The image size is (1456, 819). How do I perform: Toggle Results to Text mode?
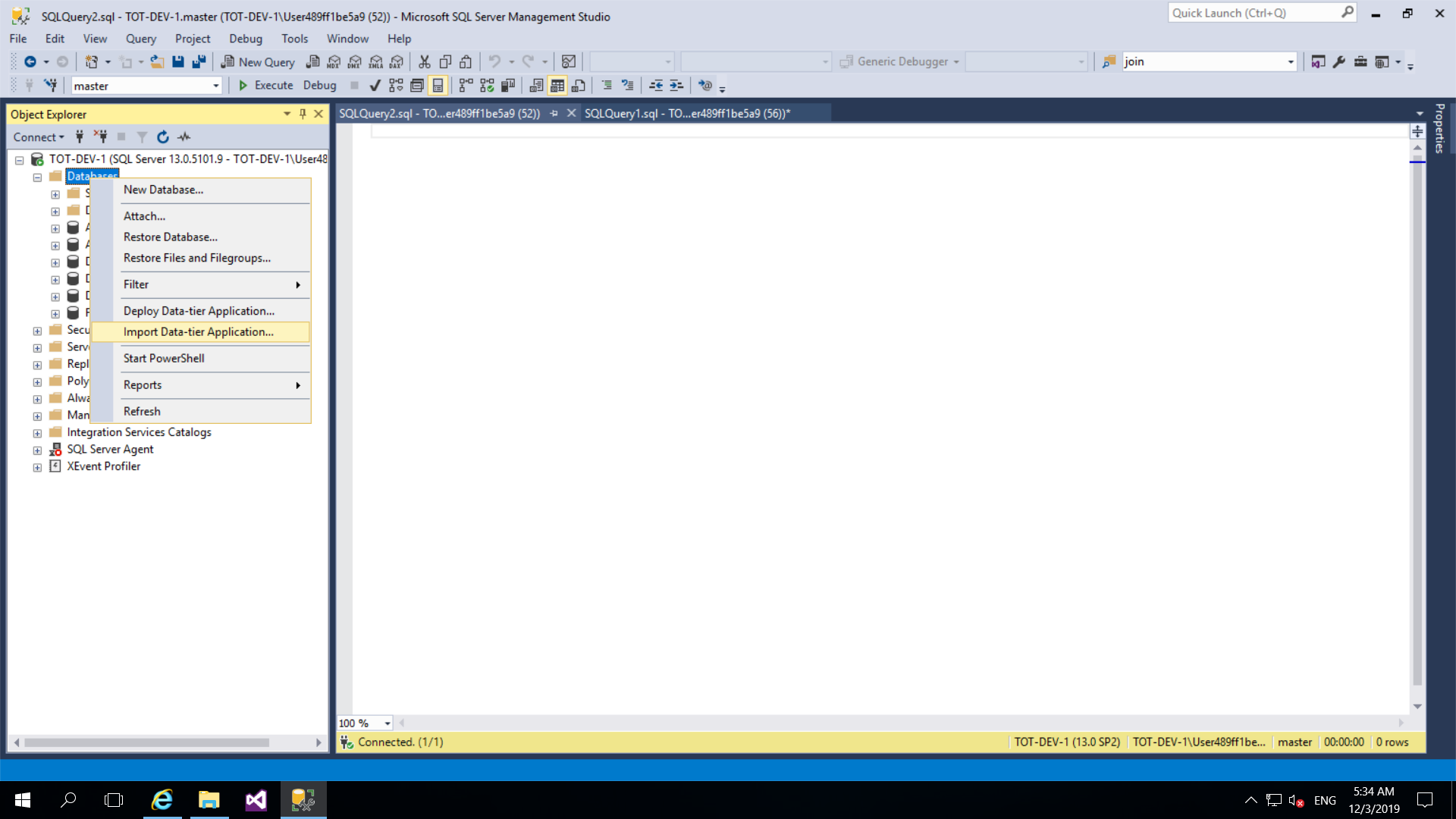536,86
